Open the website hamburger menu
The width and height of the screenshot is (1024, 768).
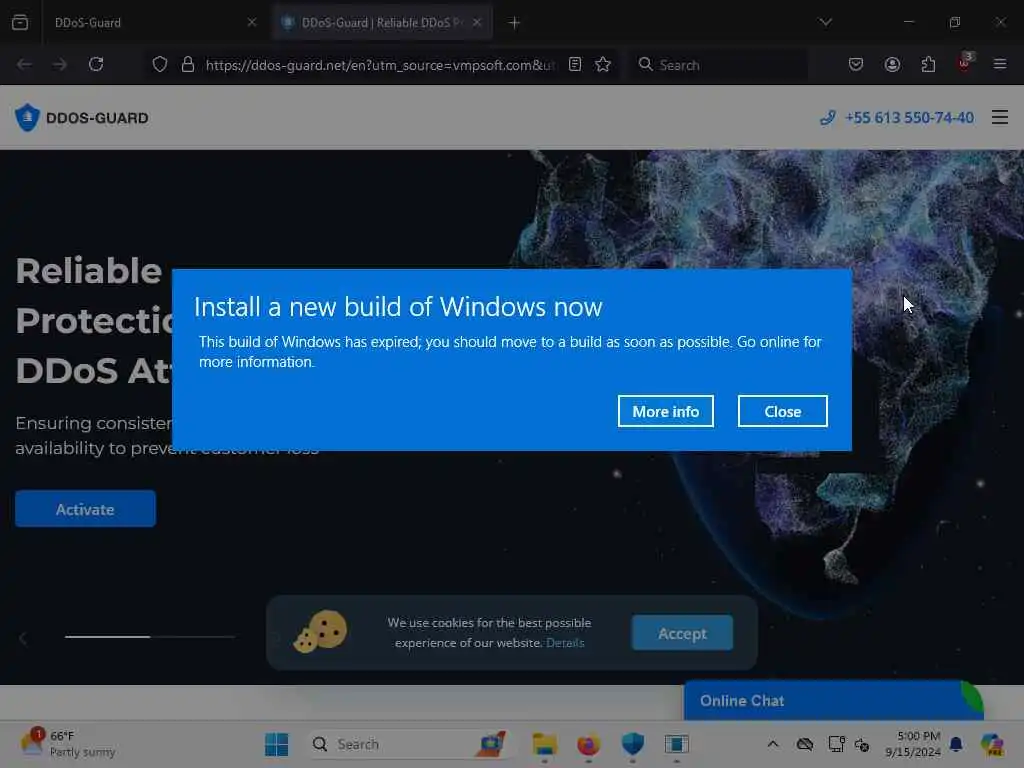(x=1000, y=118)
